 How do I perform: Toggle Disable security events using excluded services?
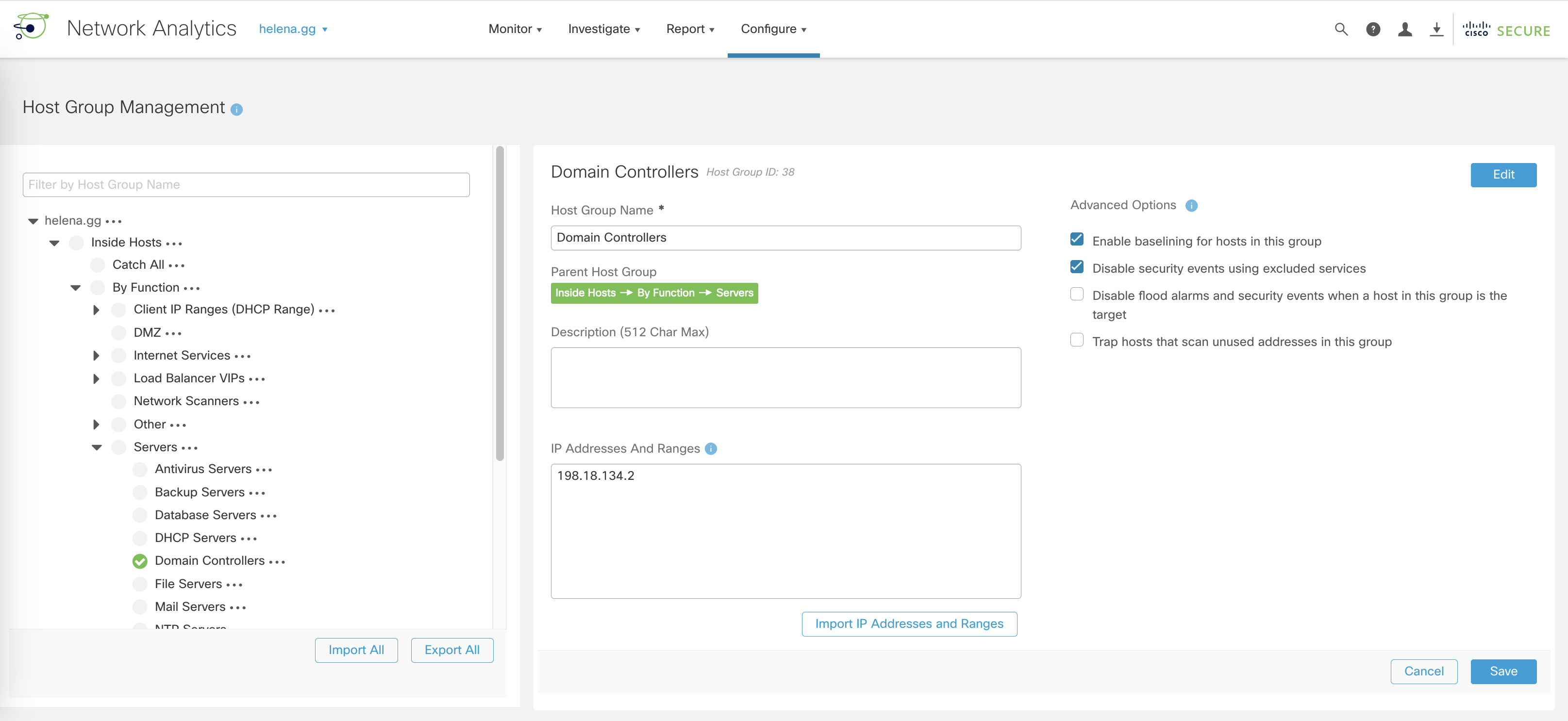(1076, 266)
